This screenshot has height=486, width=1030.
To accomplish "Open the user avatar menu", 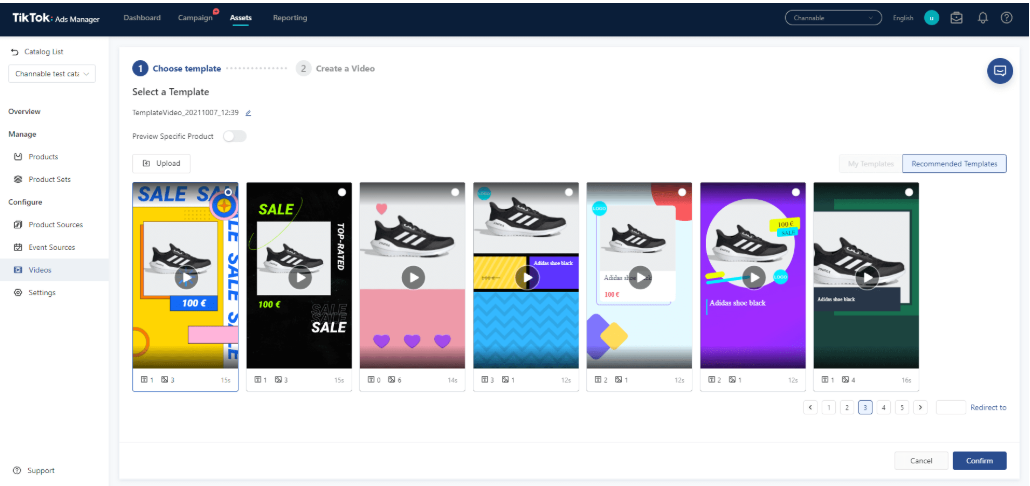I will (931, 18).
